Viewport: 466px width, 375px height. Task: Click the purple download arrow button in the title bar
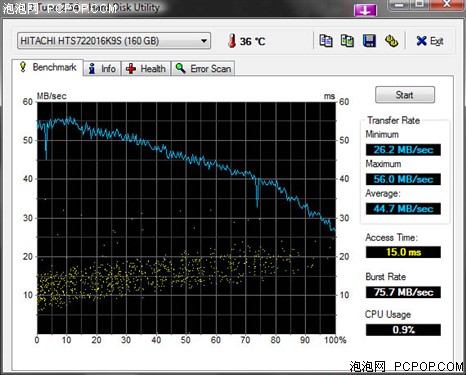point(365,10)
